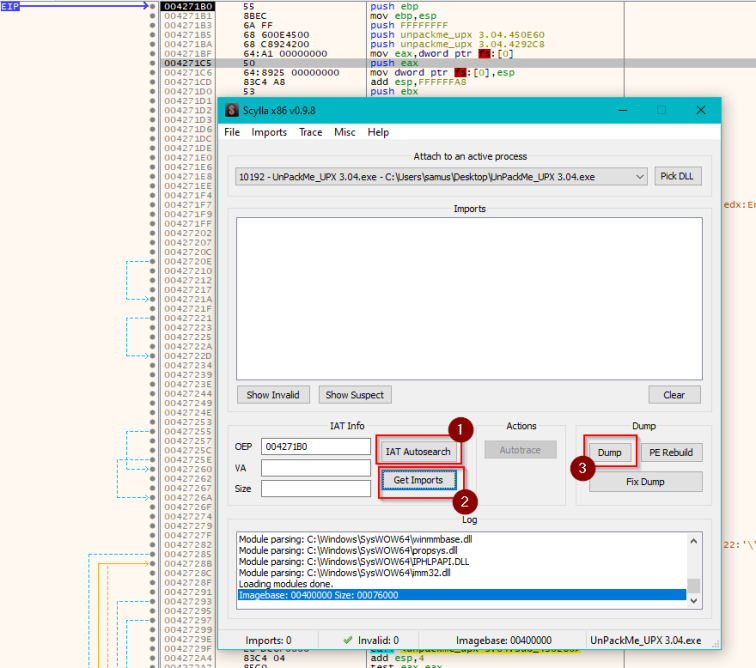Click the Fix Dump button

click(645, 482)
